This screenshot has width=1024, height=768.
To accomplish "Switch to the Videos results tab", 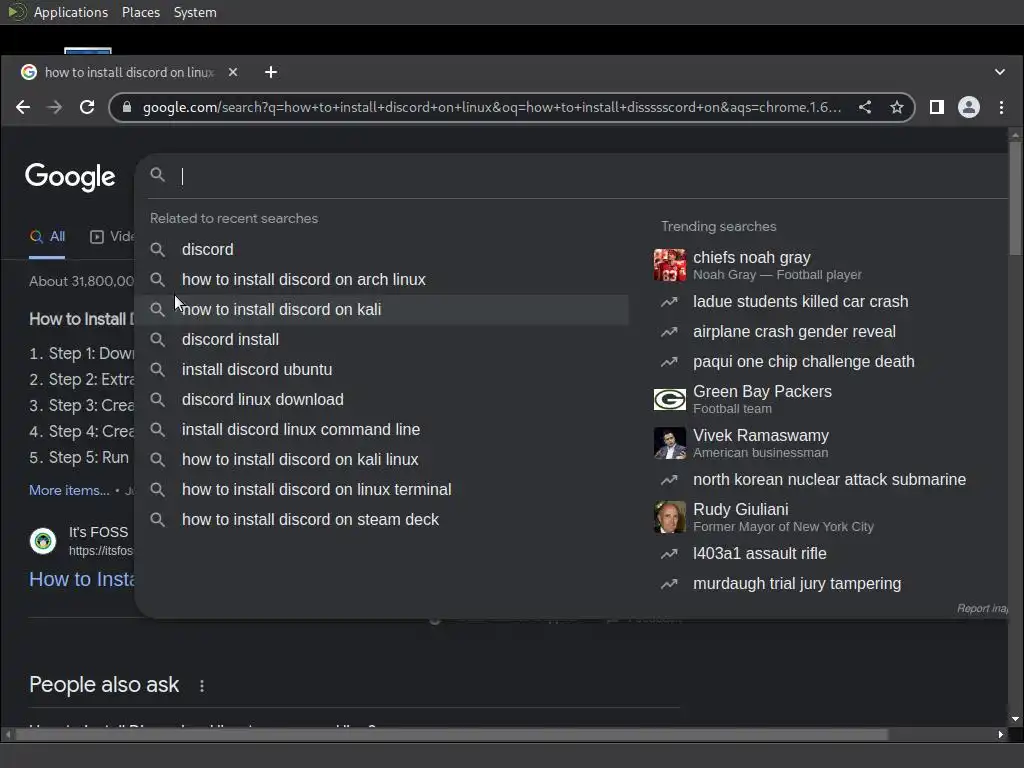I will (112, 236).
